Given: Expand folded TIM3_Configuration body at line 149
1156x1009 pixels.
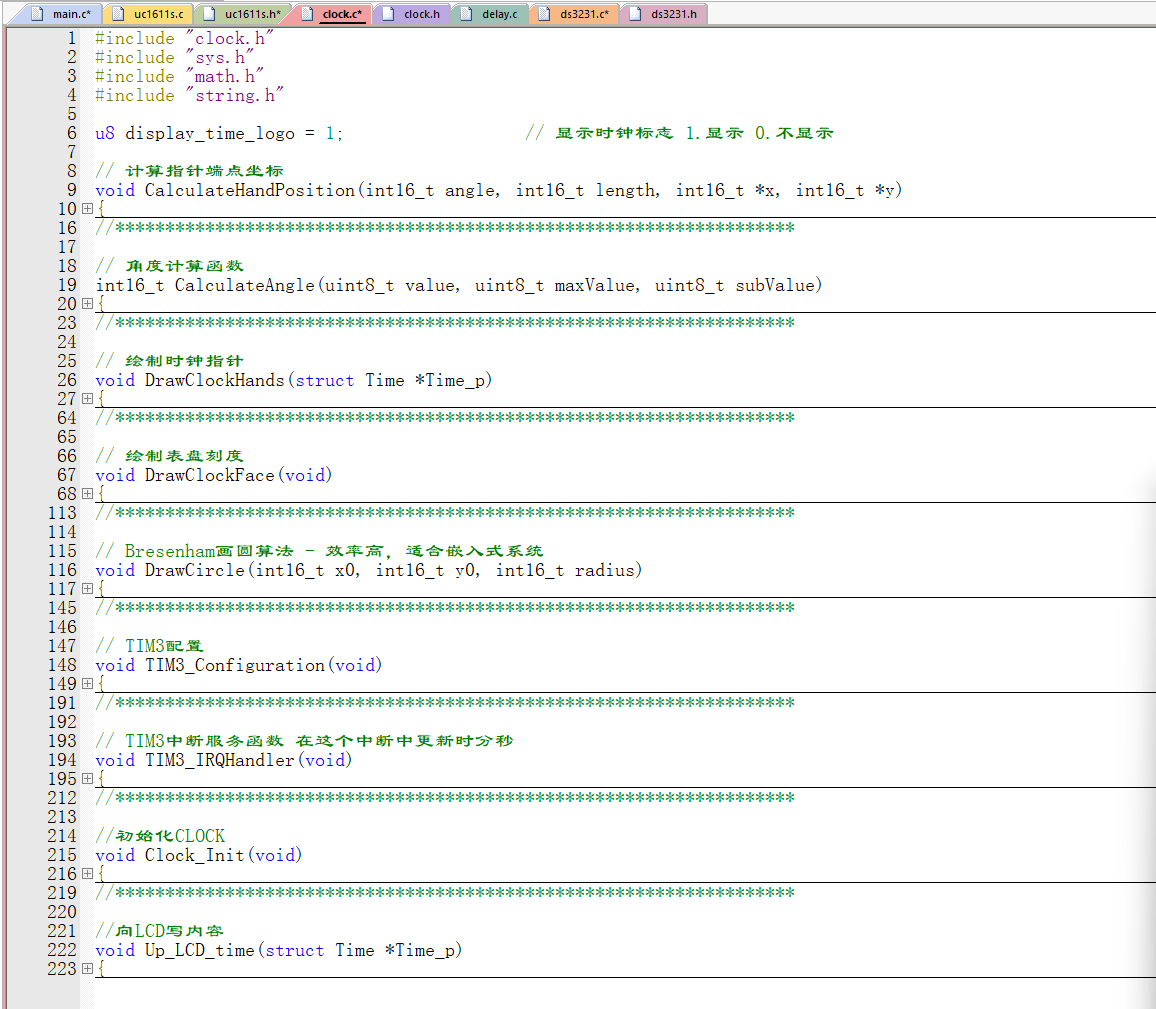Looking at the screenshot, I should tap(87, 684).
